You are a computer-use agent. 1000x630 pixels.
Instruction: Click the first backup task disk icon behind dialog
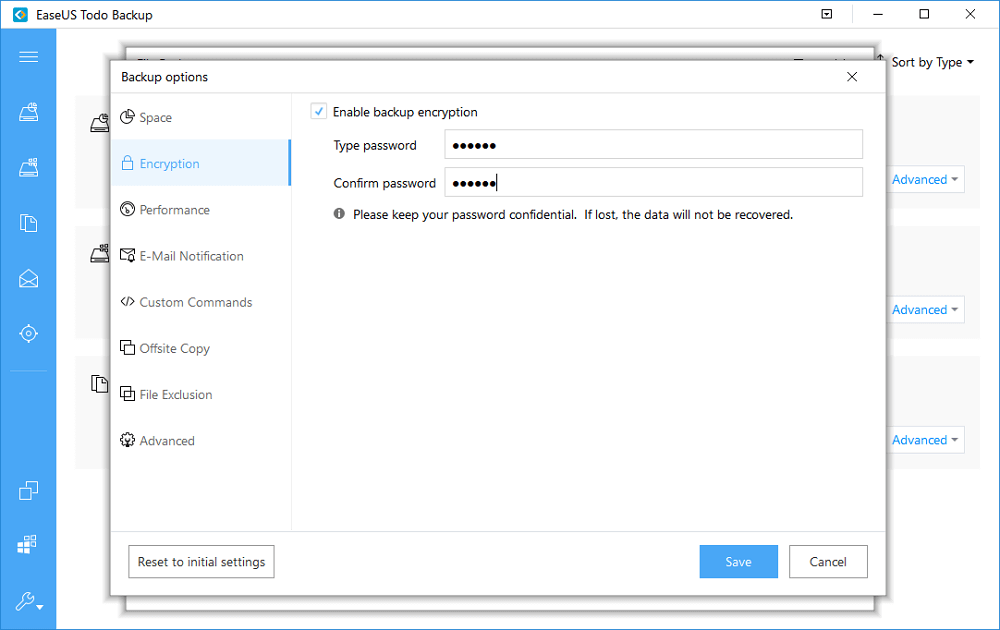click(x=99, y=122)
